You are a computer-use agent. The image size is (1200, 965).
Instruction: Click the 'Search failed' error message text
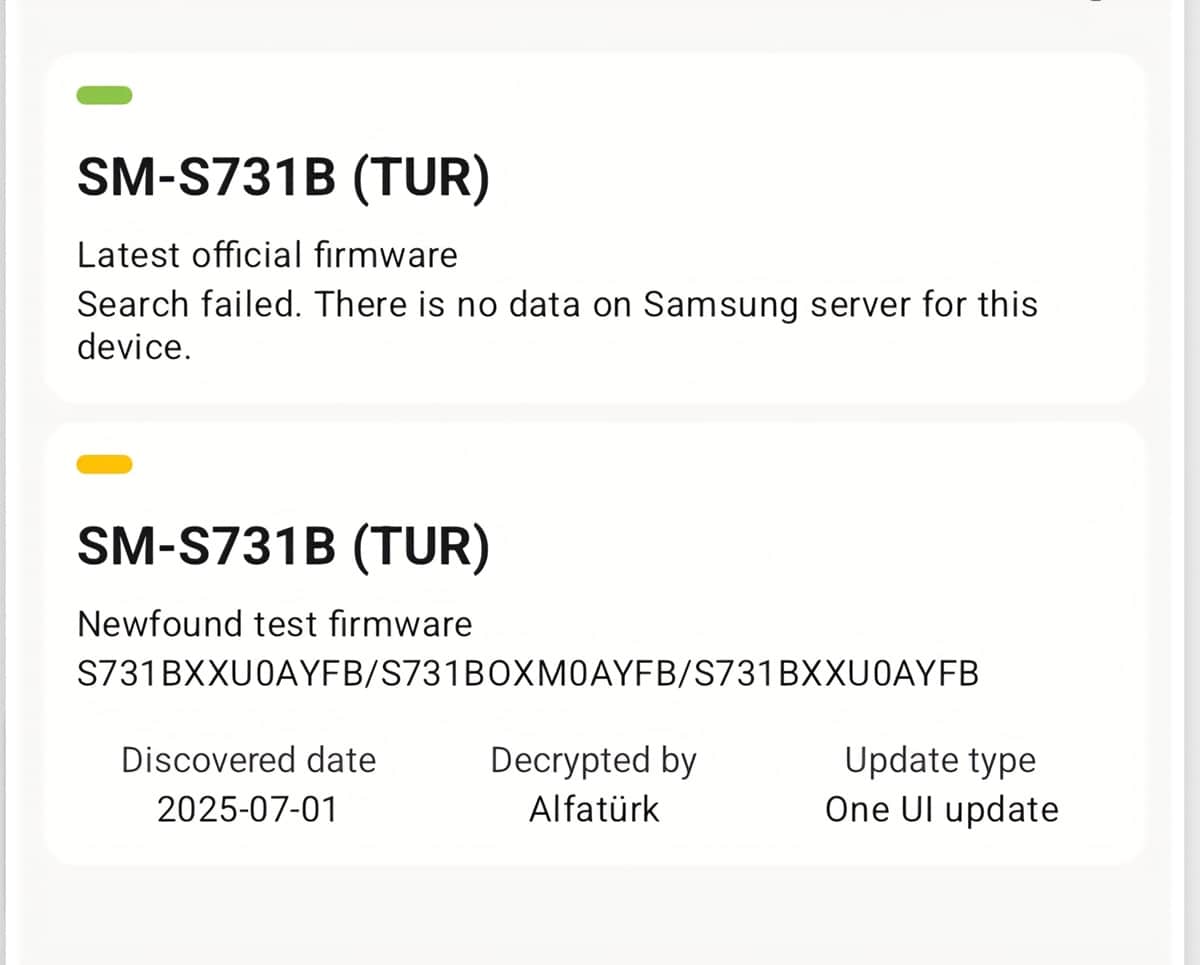coord(557,304)
